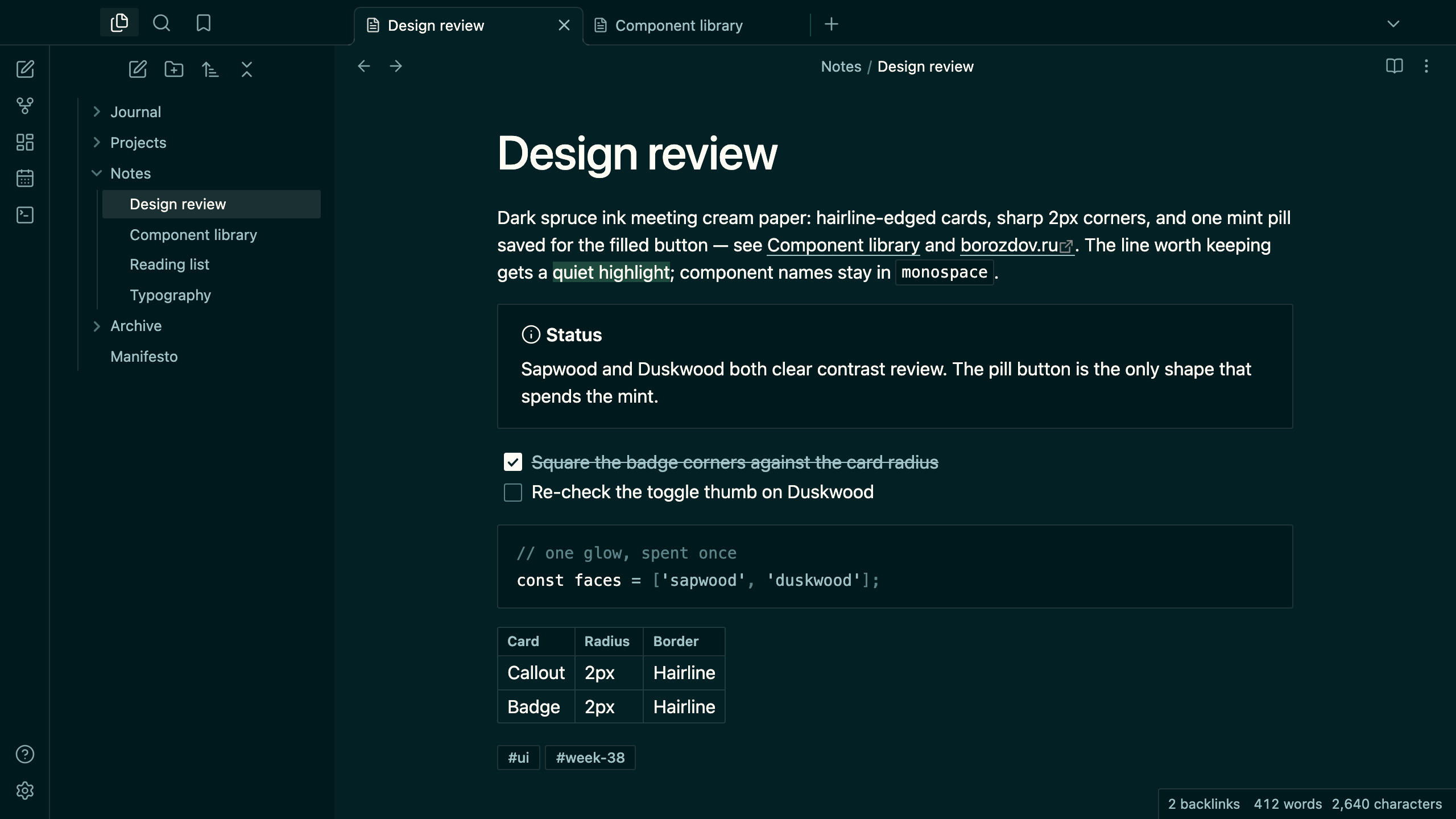Open the search panel icon
The height and width of the screenshot is (819, 1456).
pos(162,23)
